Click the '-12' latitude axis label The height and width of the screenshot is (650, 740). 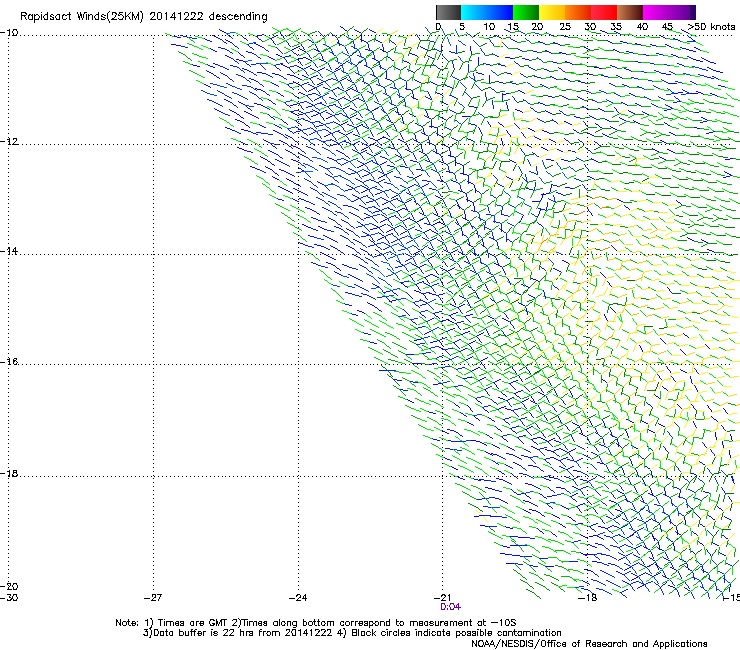[9, 142]
